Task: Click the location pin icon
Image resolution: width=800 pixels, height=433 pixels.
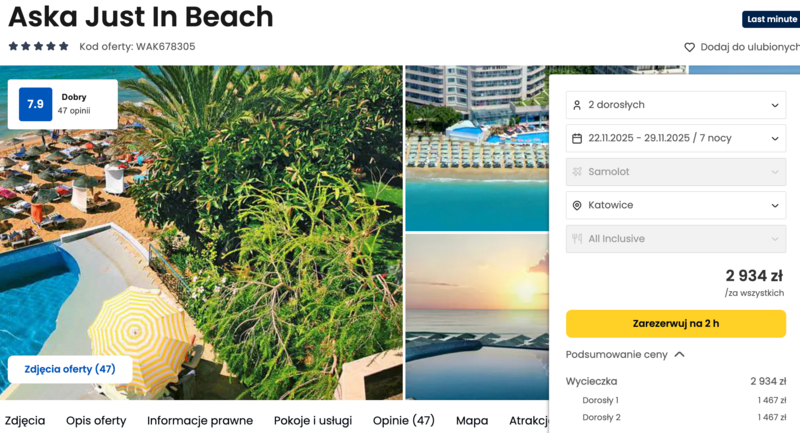Action: (x=576, y=205)
